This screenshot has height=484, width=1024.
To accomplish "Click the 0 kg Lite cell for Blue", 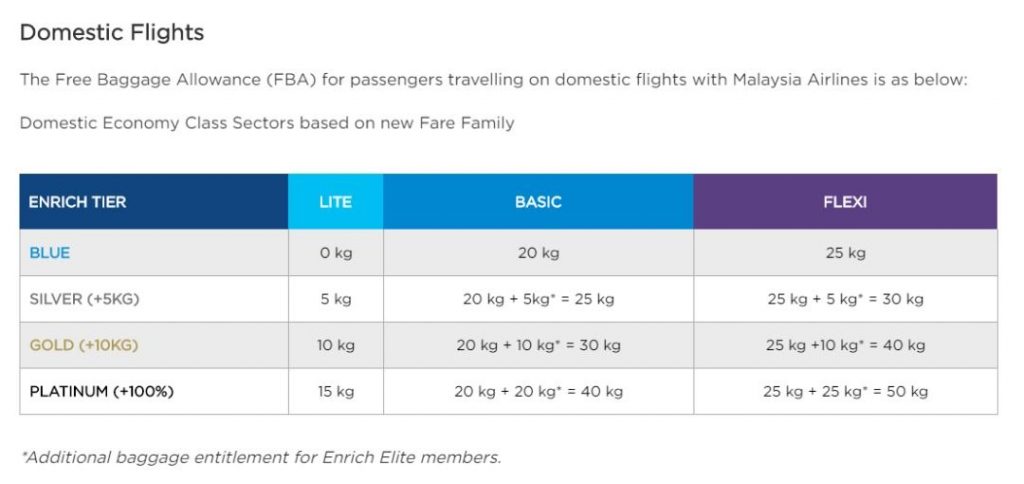I will [x=336, y=253].
